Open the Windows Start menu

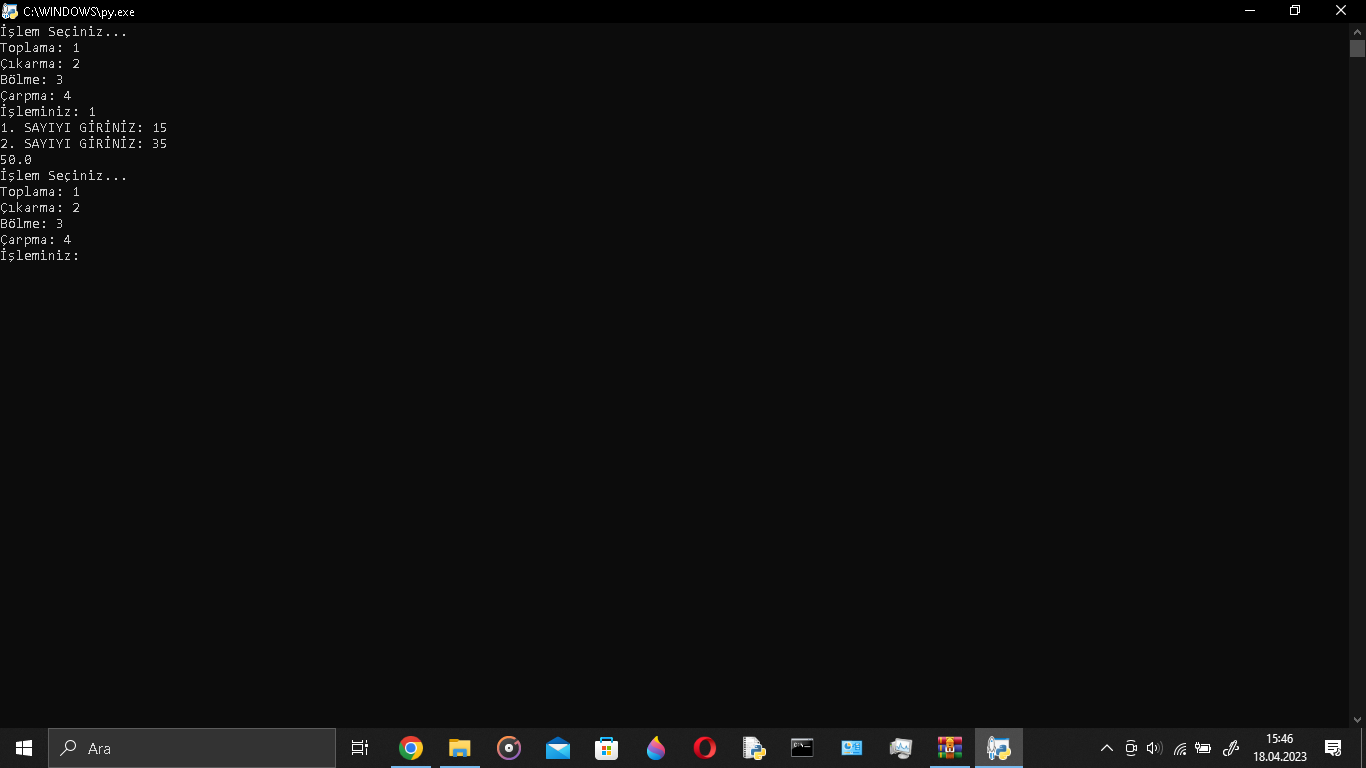[x=24, y=748]
